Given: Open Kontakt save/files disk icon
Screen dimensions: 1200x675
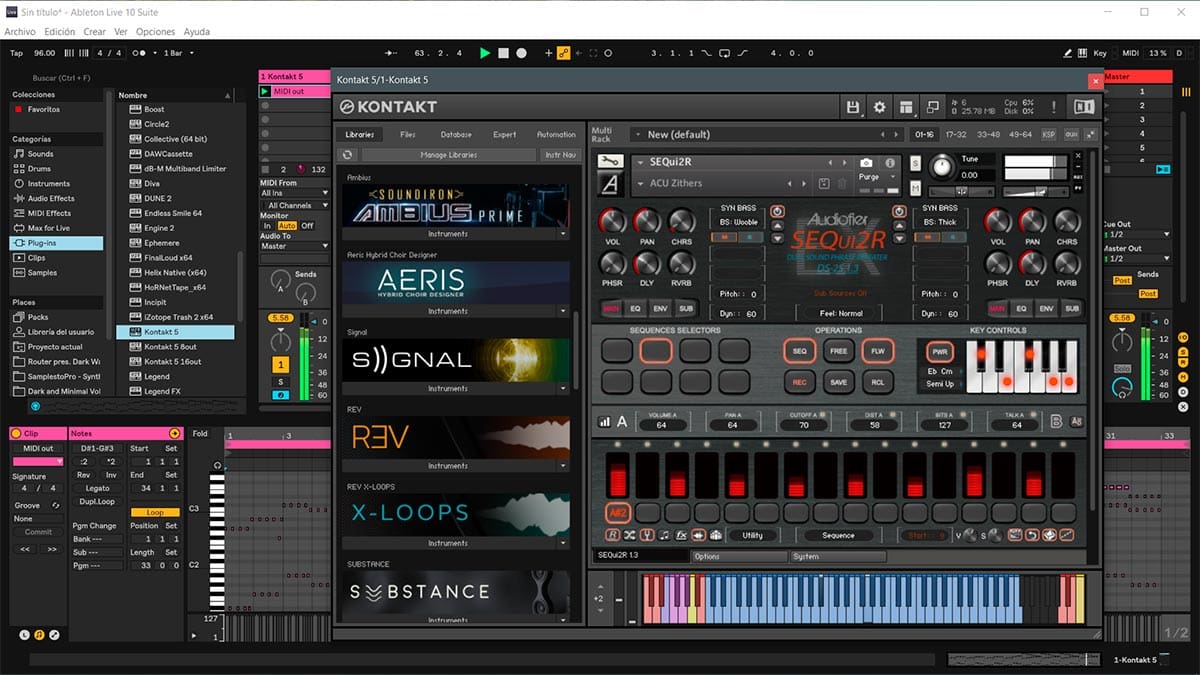Looking at the screenshot, I should [853, 107].
